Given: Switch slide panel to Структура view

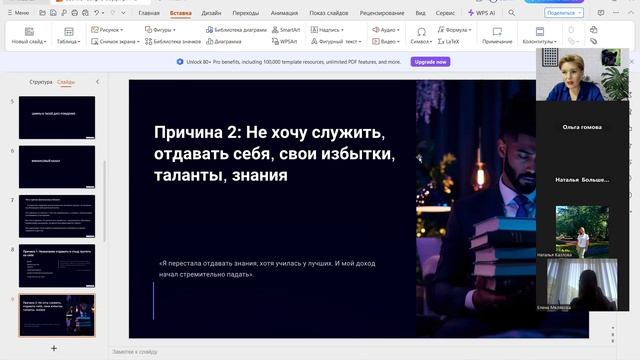Looking at the screenshot, I should pos(41,82).
